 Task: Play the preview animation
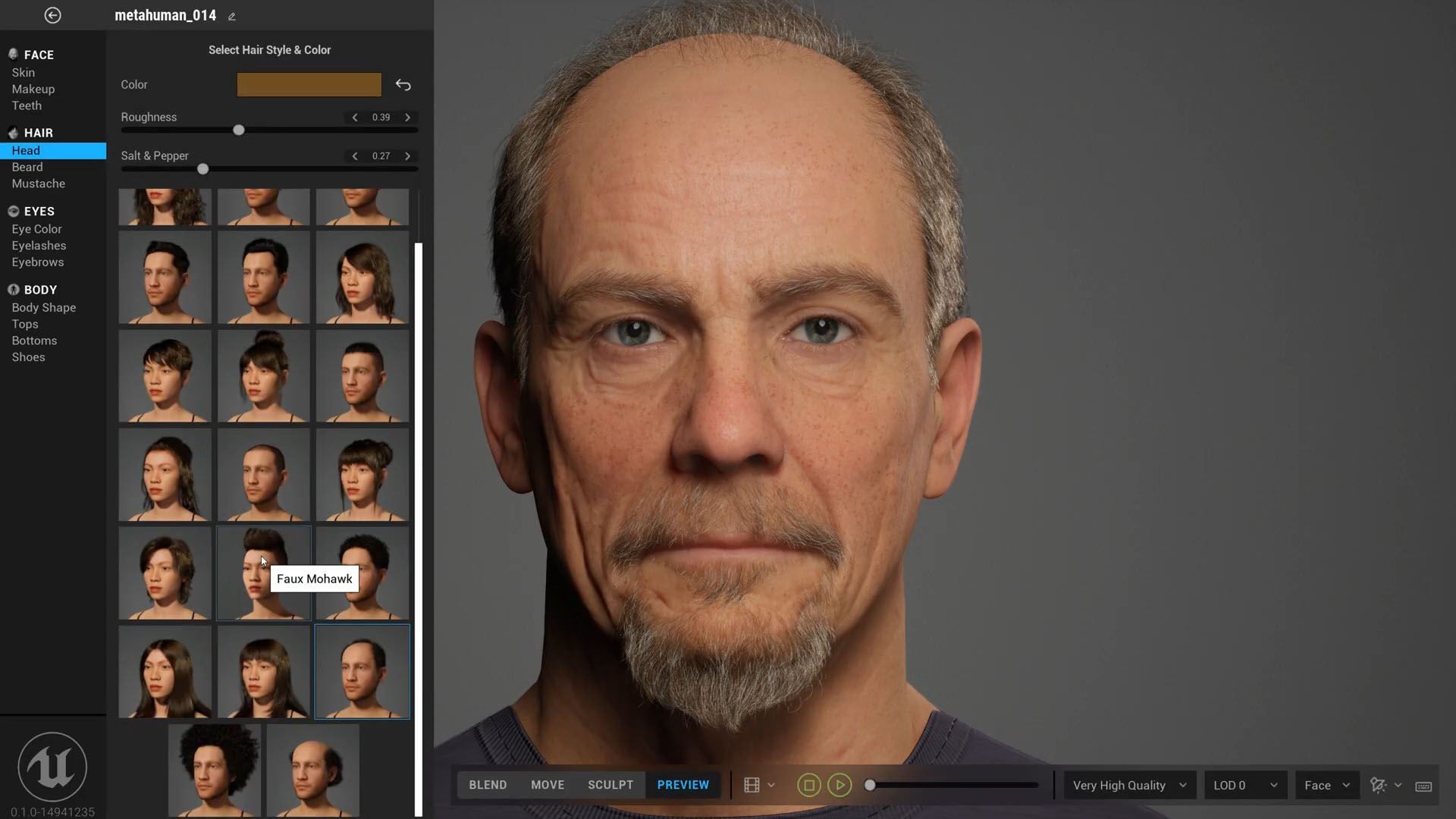point(839,786)
